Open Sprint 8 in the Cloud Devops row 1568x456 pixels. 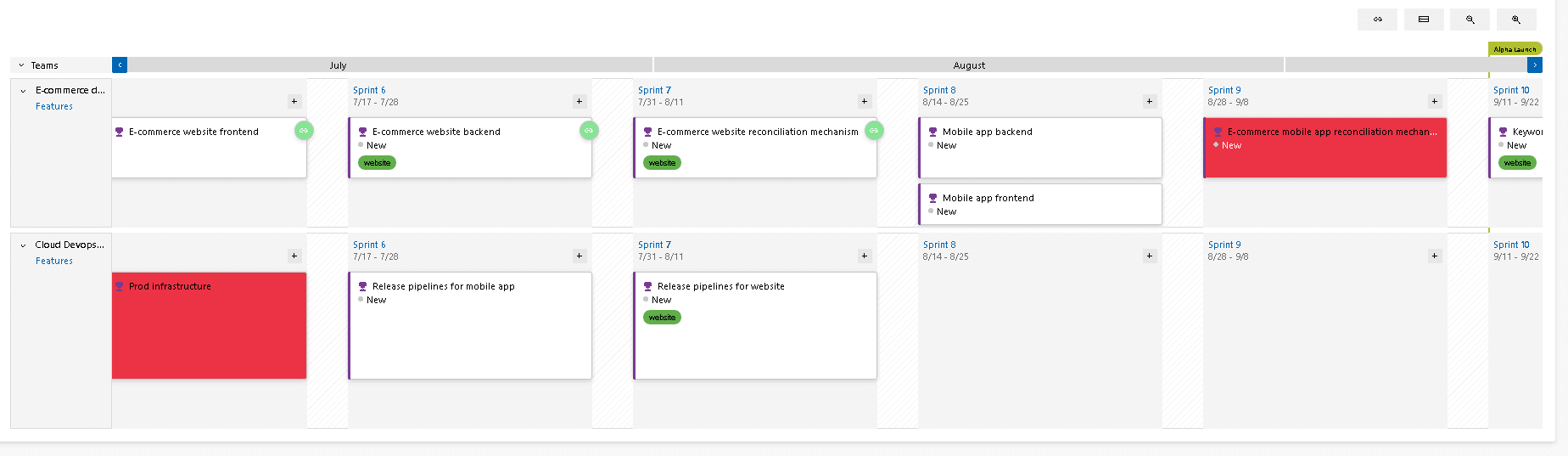pyautogui.click(x=939, y=245)
